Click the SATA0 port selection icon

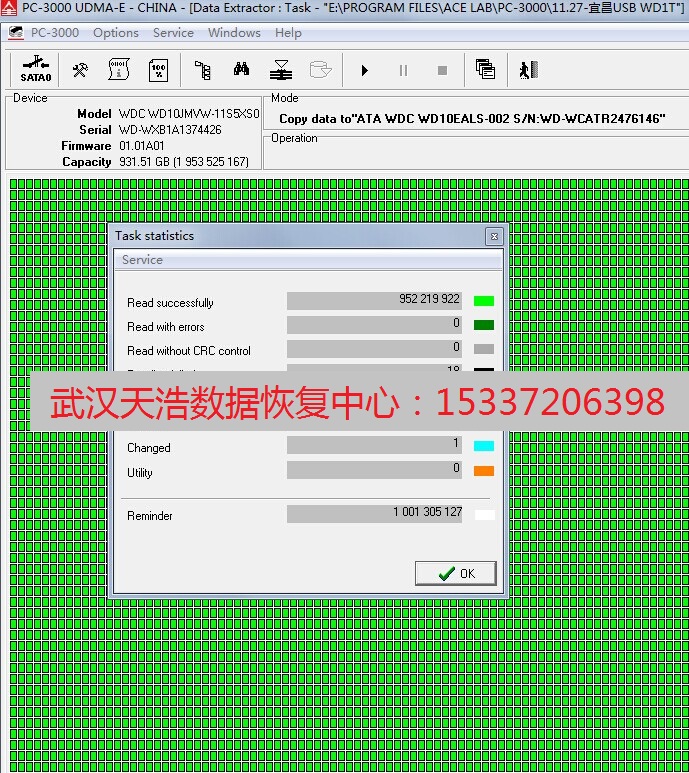[x=35, y=70]
